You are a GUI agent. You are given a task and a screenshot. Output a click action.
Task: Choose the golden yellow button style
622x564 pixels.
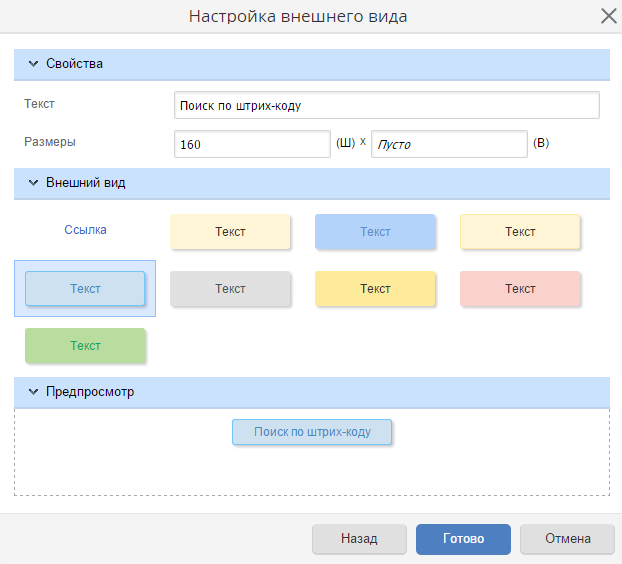pos(375,288)
